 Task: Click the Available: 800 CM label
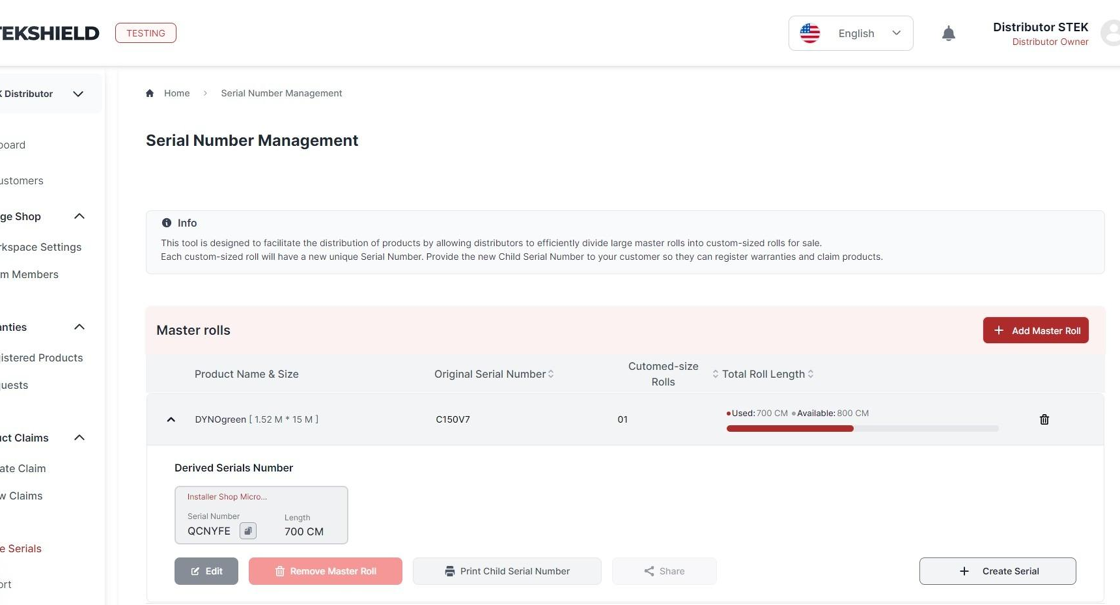[x=833, y=413]
